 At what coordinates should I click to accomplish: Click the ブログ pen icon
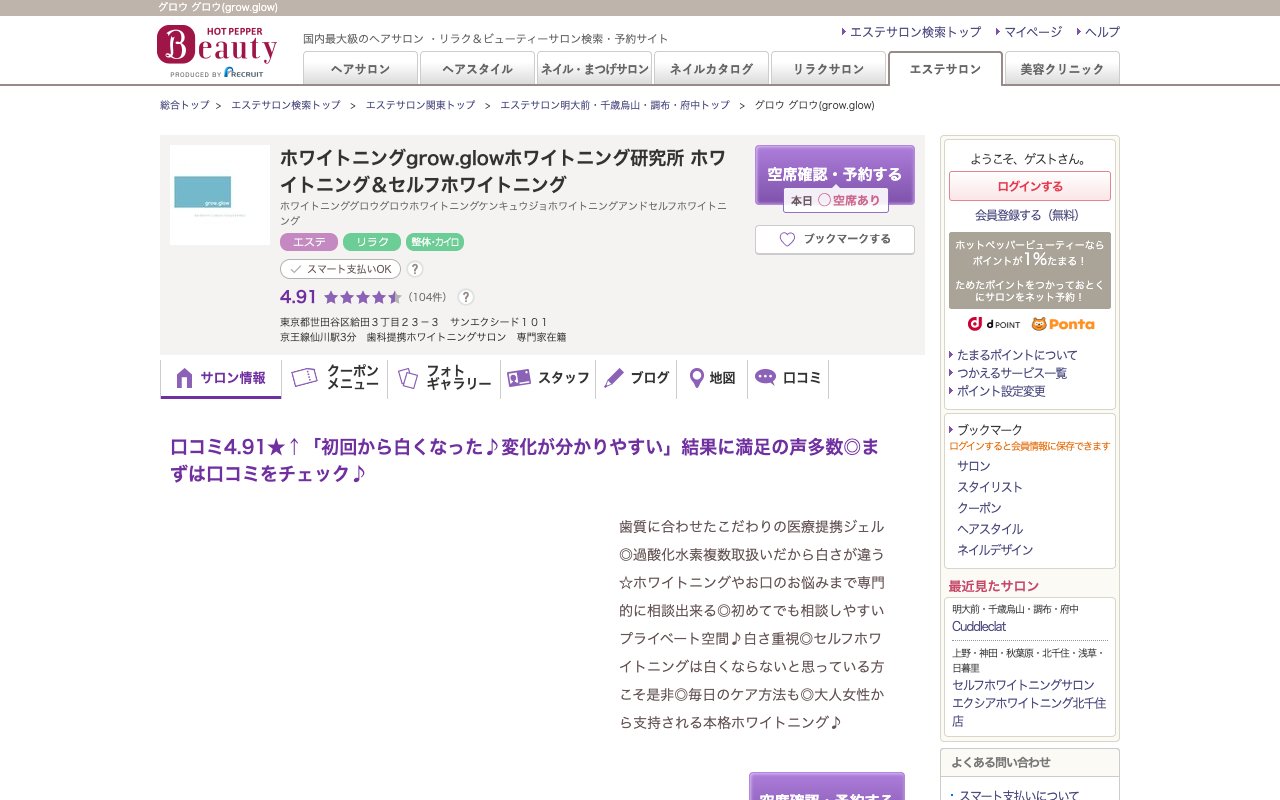click(613, 377)
